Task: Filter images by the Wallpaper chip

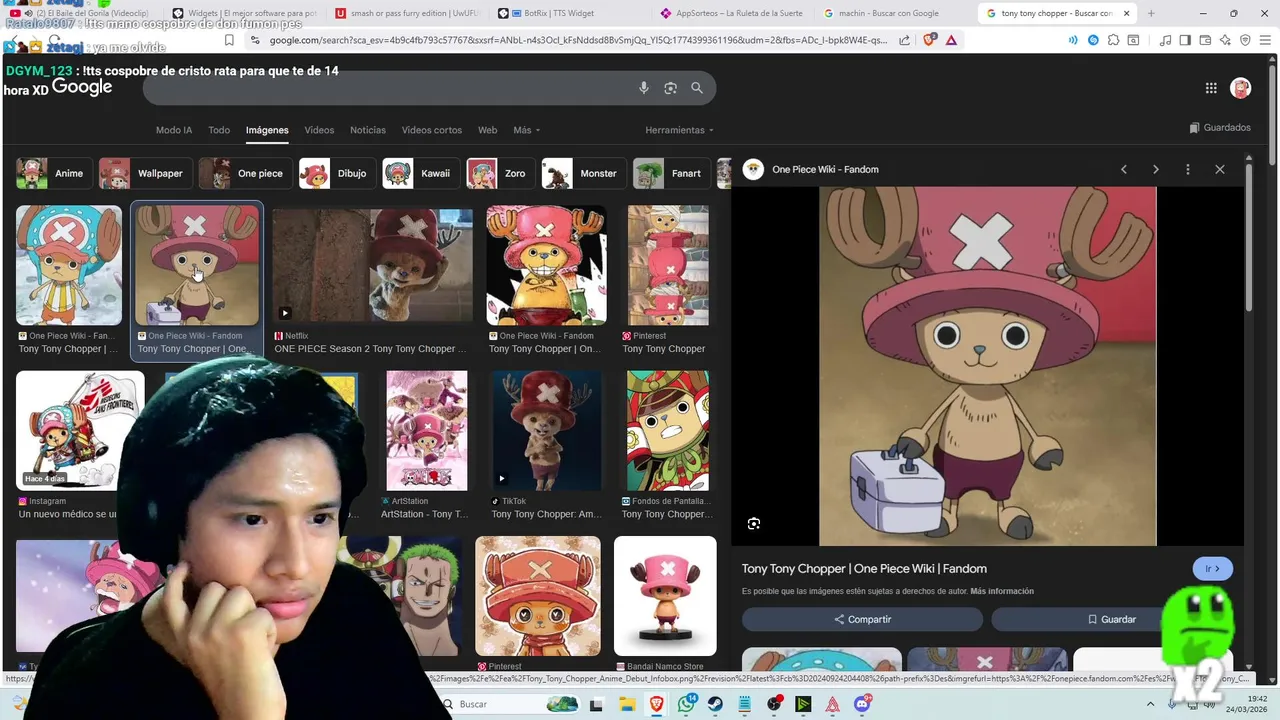Action: [145, 173]
